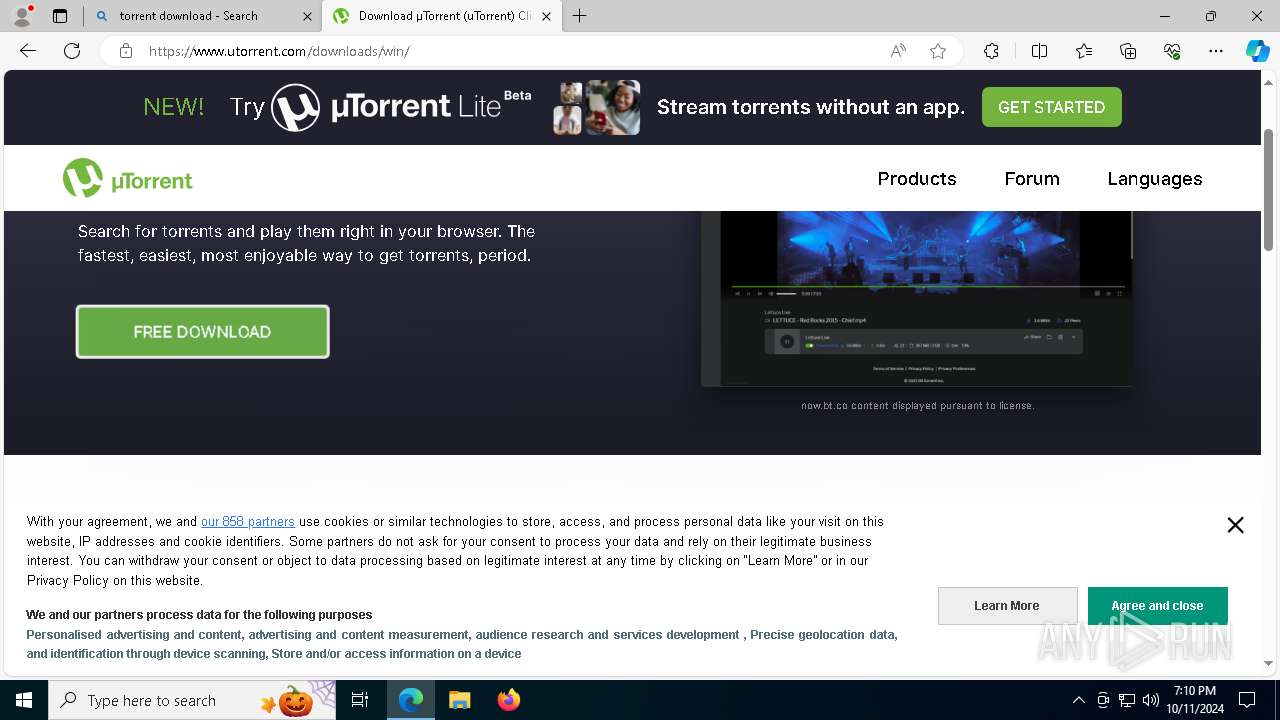This screenshot has height=720, width=1280.
Task: Click the banner people photos thumbnail
Action: pos(597,107)
